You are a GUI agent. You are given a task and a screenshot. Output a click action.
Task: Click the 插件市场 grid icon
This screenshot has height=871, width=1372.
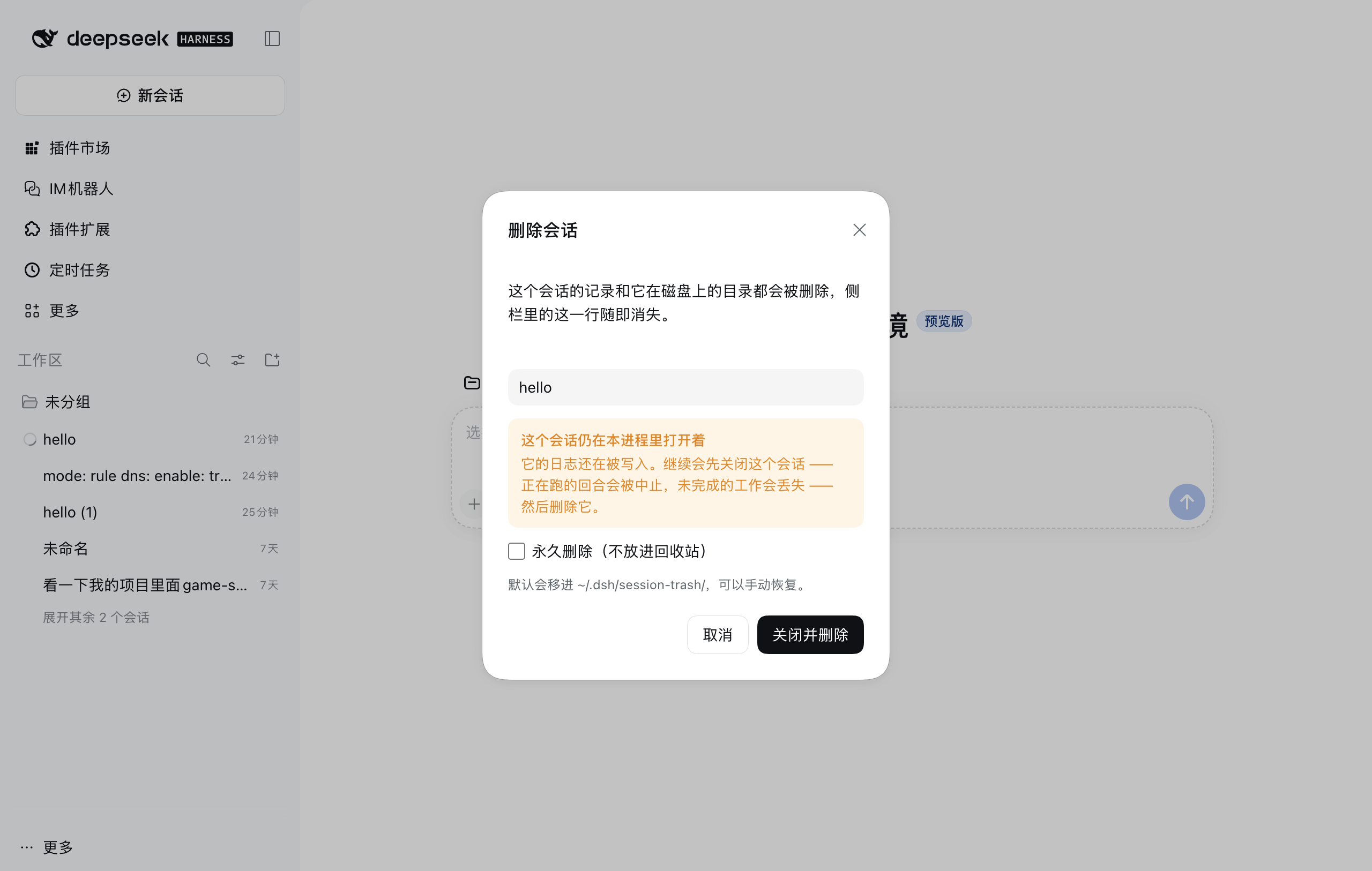[x=32, y=148]
